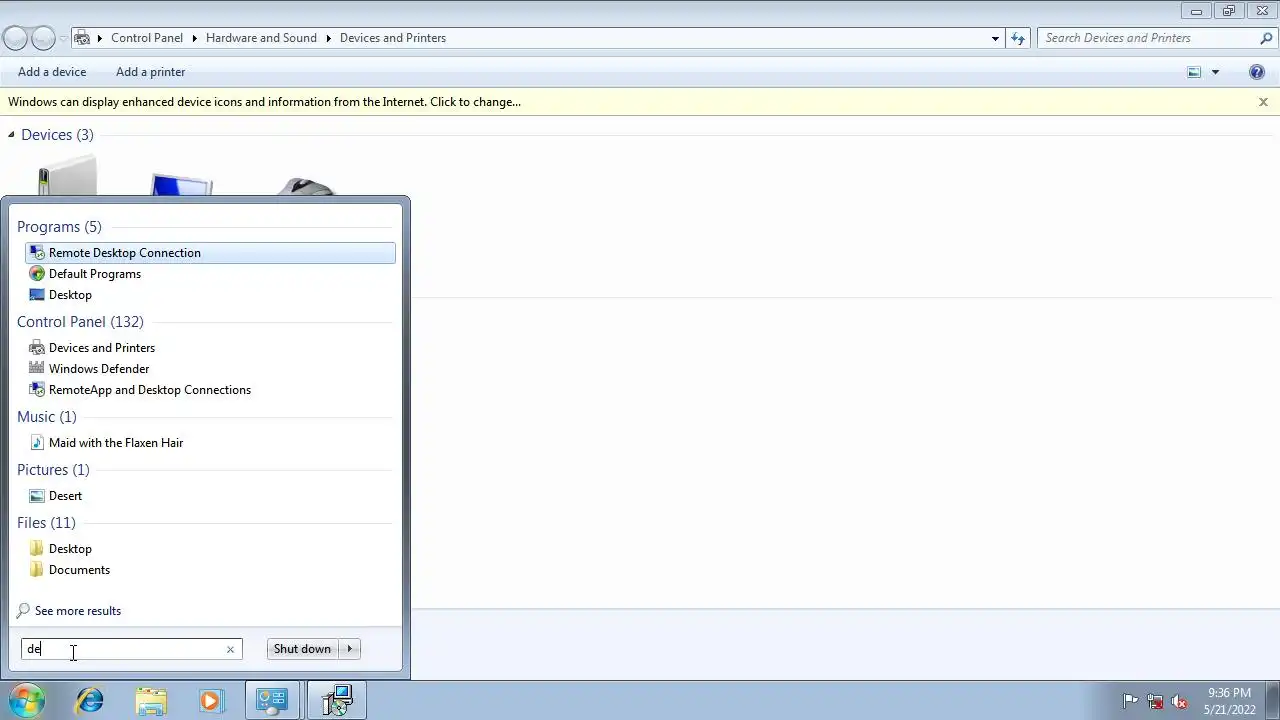Viewport: 1280px width, 720px height.
Task: Expand the address bar history dropdown
Action: 995,38
